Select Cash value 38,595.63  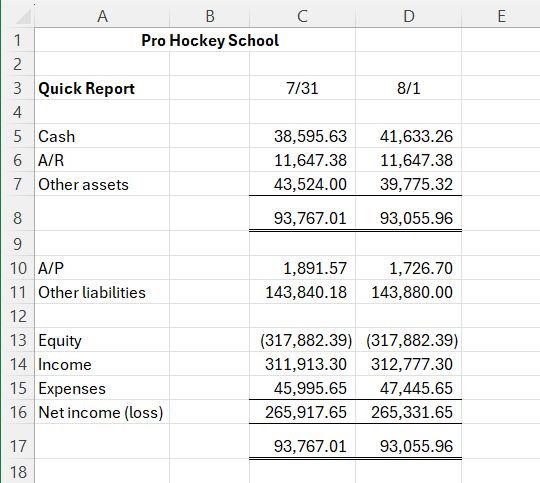302,136
